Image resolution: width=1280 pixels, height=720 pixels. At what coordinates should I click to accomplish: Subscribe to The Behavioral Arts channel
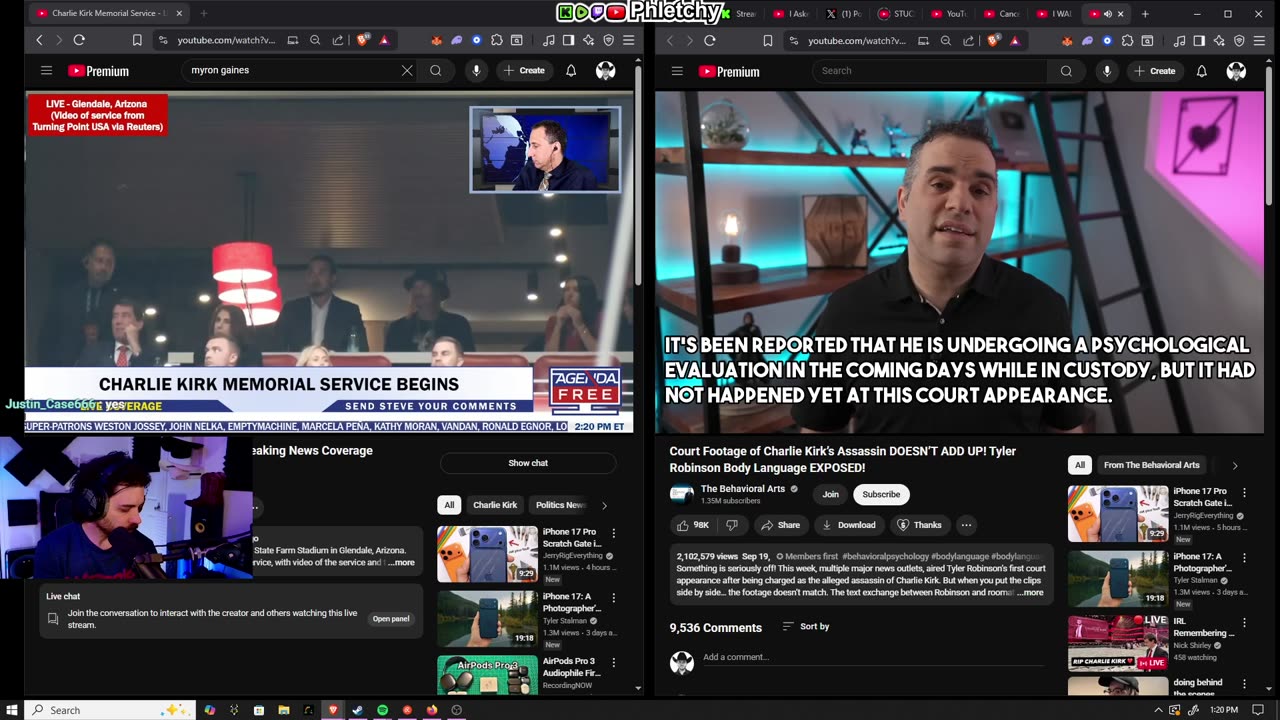(881, 494)
